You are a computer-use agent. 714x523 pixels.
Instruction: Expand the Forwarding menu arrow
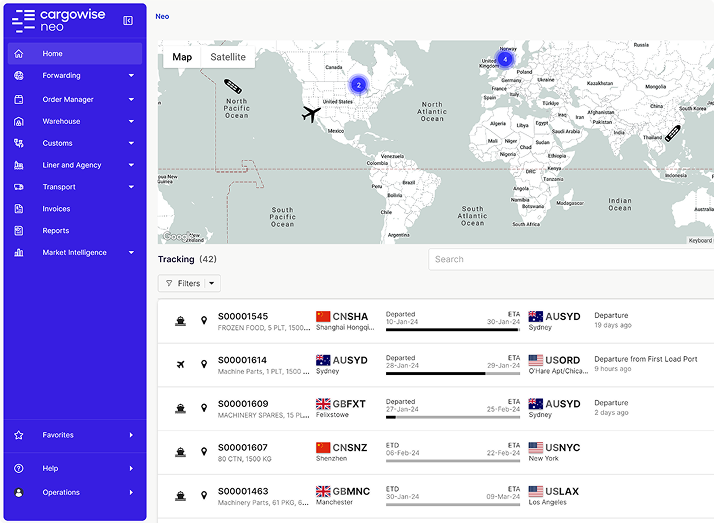tap(131, 76)
